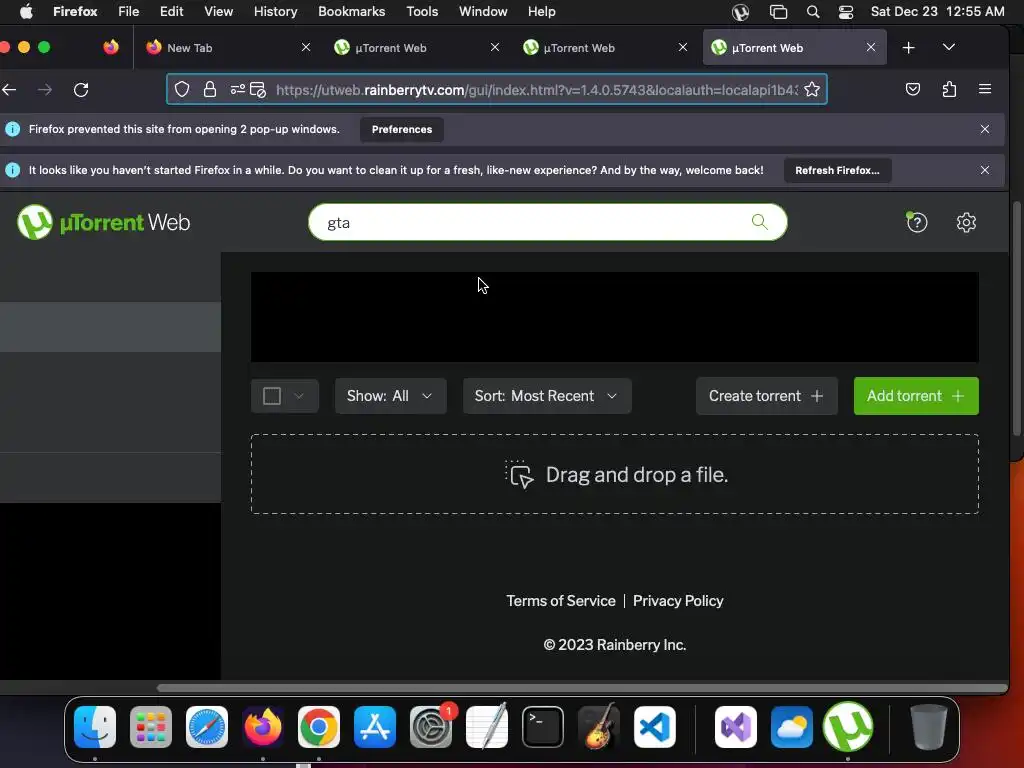Open the Privacy Policy link
1024x768 pixels.
point(678,601)
